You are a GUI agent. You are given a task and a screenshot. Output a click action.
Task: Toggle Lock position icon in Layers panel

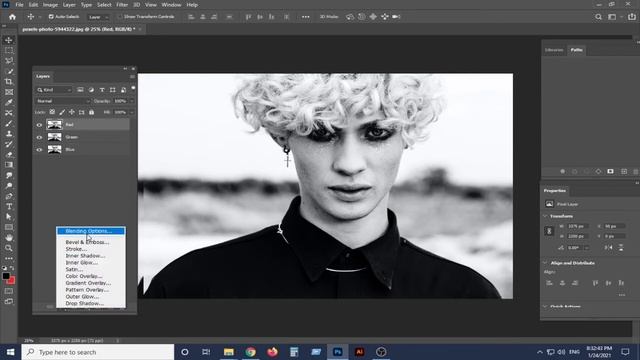coord(72,112)
